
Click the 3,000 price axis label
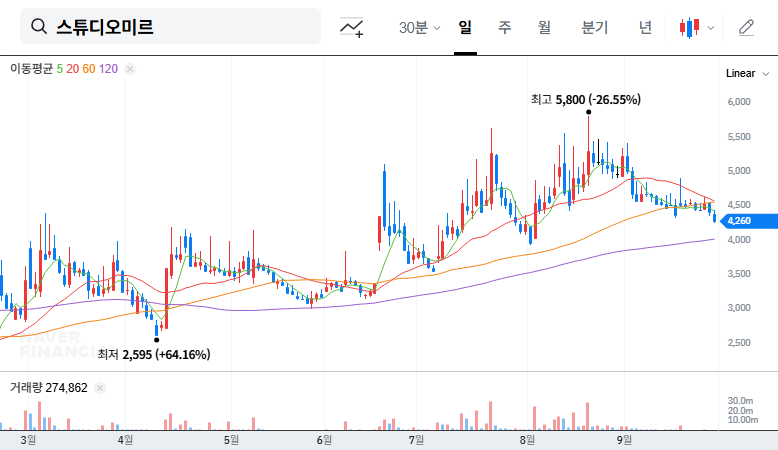pos(739,308)
